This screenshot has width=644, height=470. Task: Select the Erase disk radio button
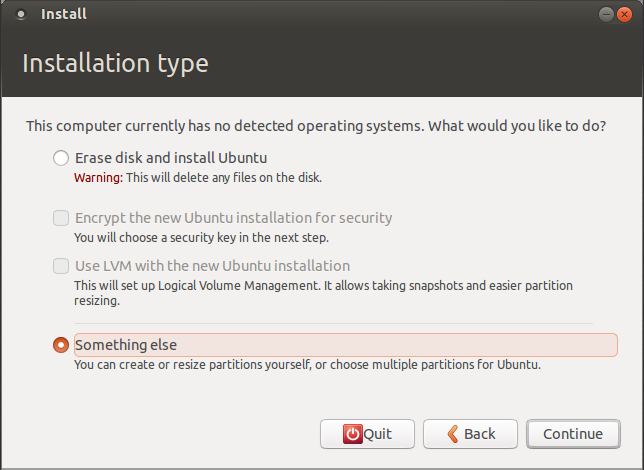tap(61, 158)
